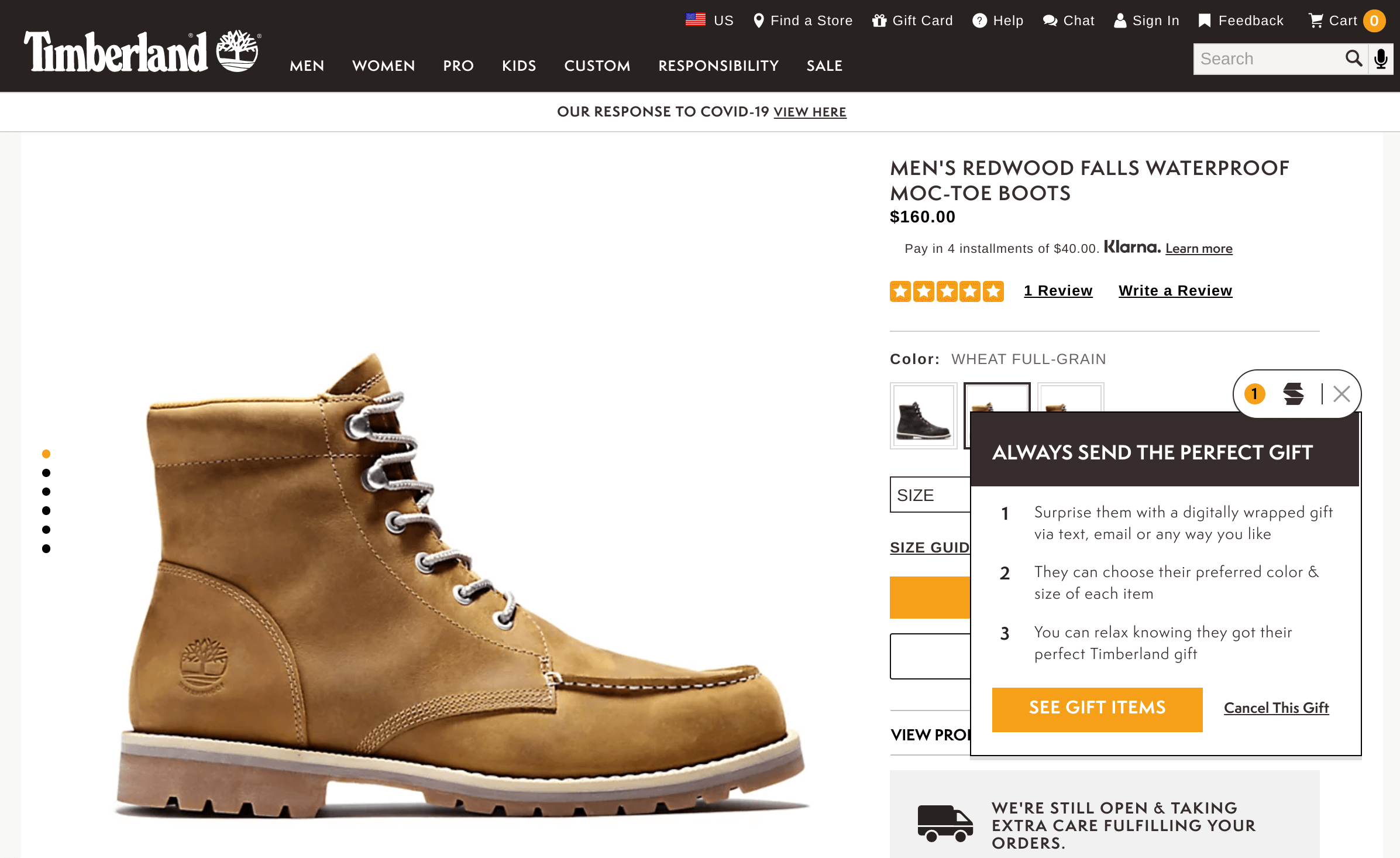Select the fourth image carousel dot

[x=46, y=511]
